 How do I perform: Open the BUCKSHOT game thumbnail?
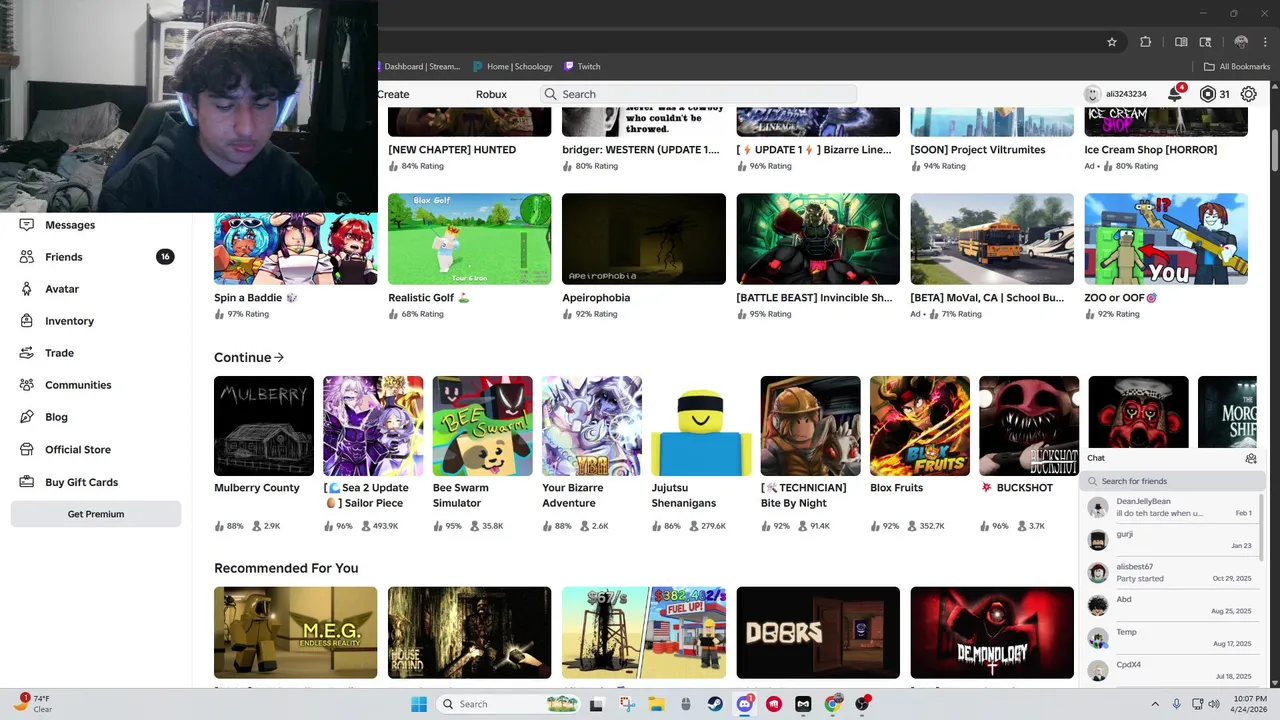click(x=1029, y=426)
